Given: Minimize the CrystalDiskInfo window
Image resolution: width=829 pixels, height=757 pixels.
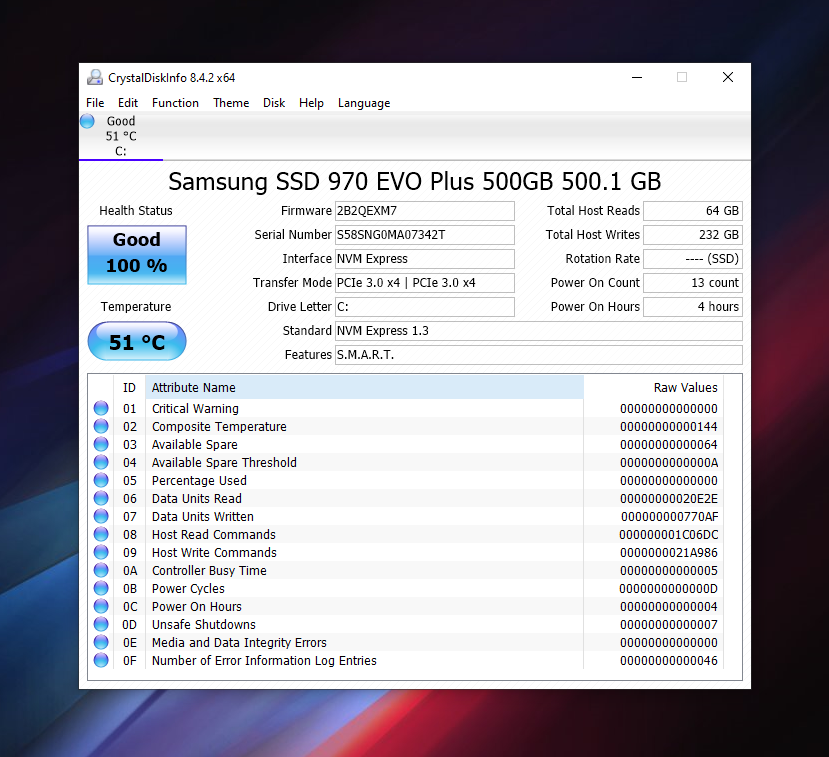Looking at the screenshot, I should [637, 78].
